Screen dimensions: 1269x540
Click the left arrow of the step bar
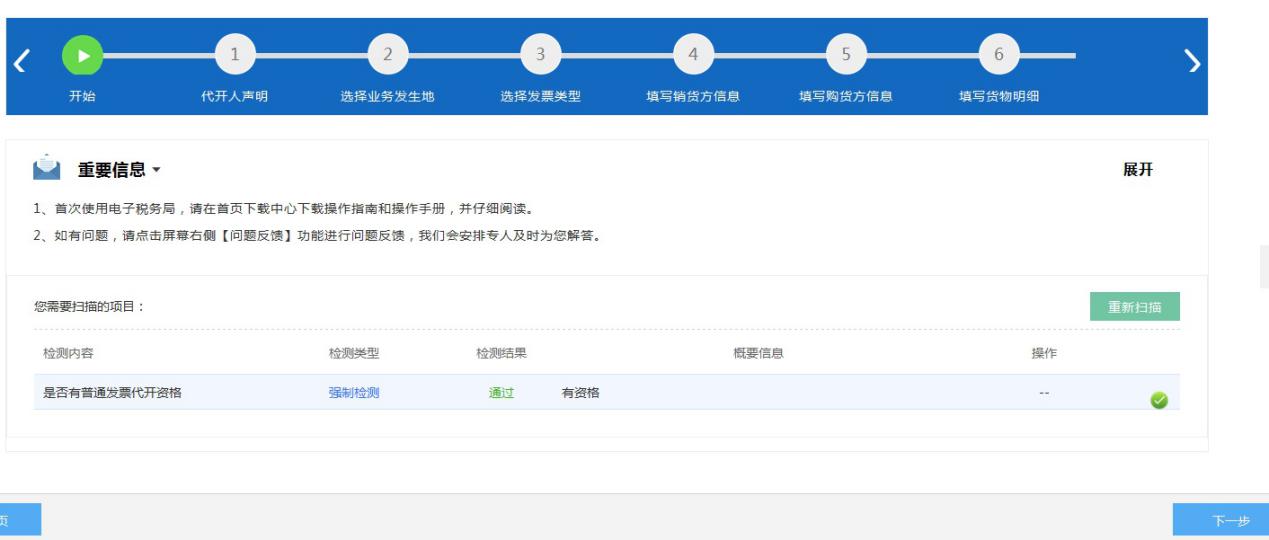[20, 61]
